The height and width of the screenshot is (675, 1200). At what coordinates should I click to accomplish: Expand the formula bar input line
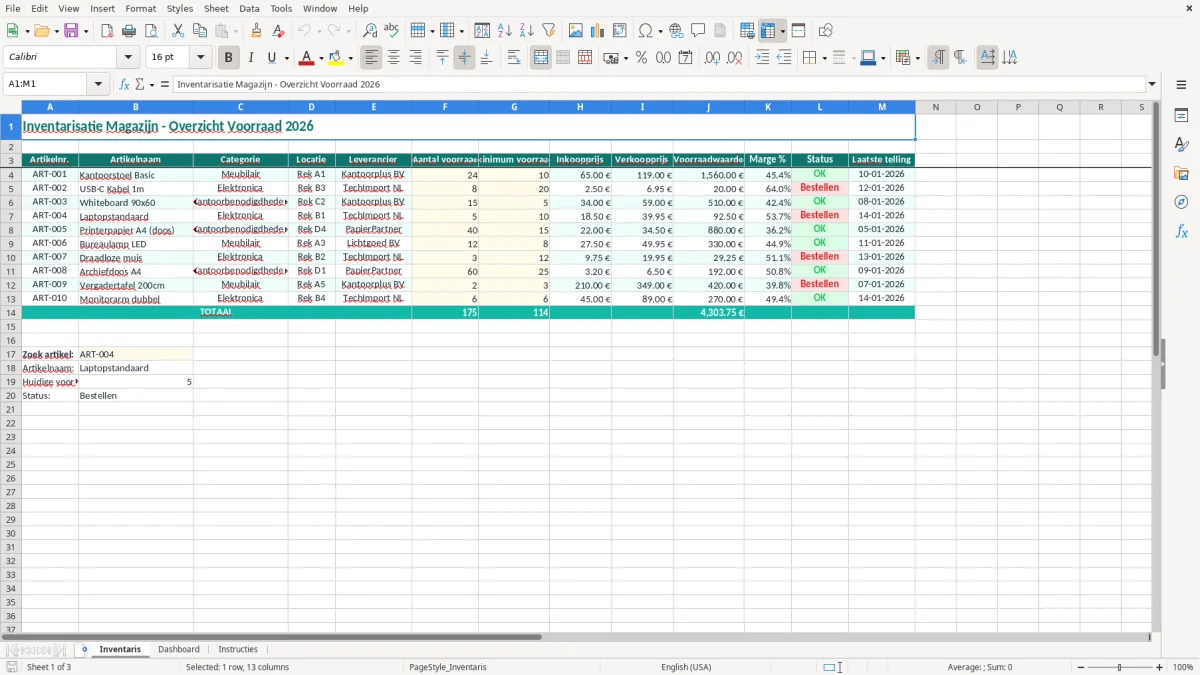click(1152, 84)
